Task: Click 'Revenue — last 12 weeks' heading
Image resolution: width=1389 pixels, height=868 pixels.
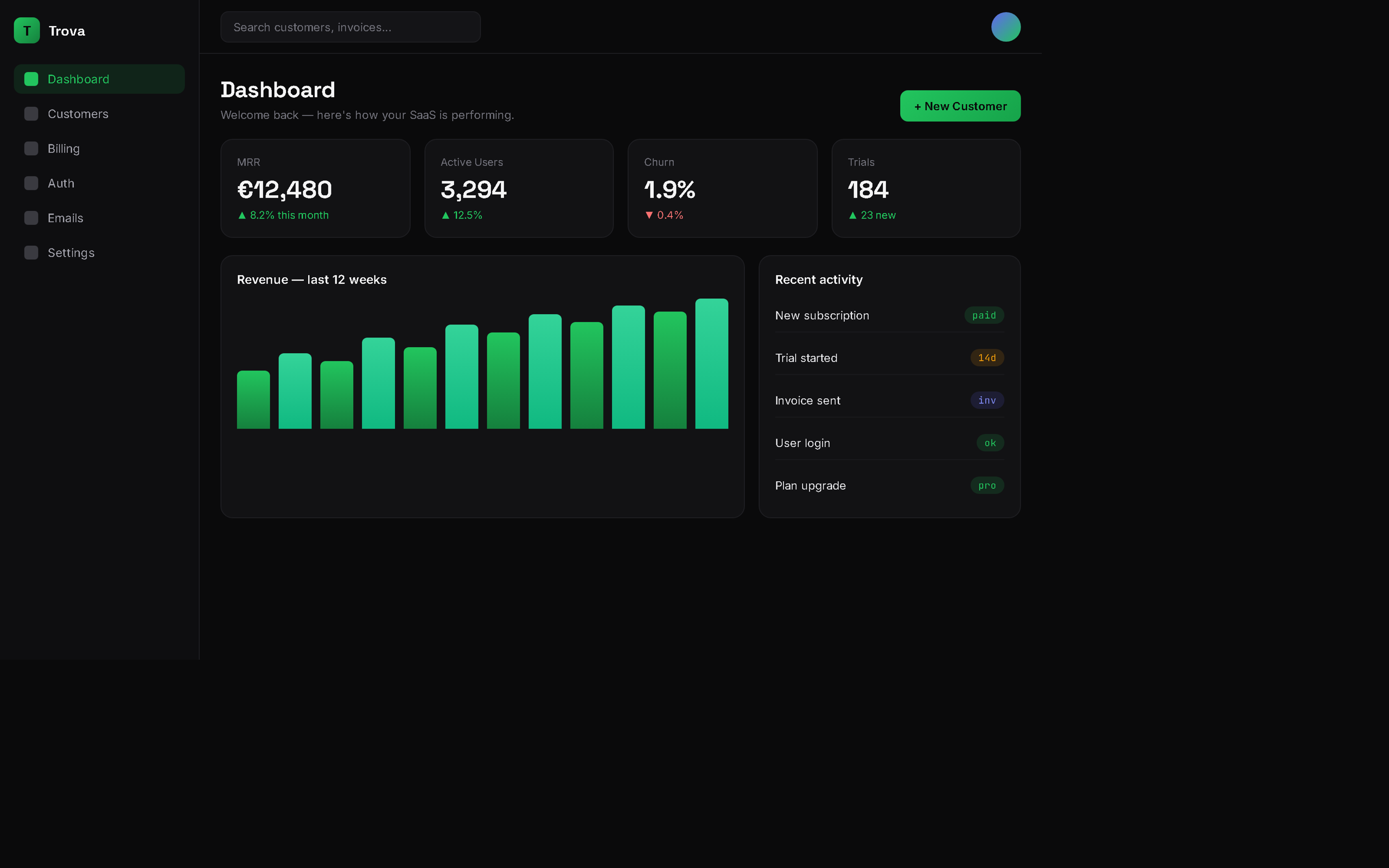Action: [x=311, y=279]
